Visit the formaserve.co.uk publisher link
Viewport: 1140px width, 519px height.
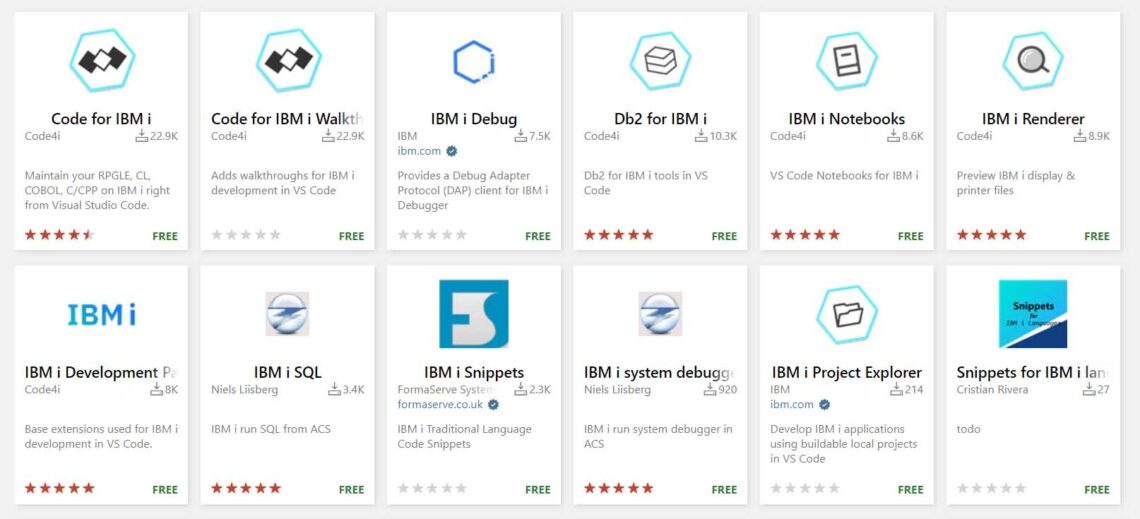click(441, 405)
